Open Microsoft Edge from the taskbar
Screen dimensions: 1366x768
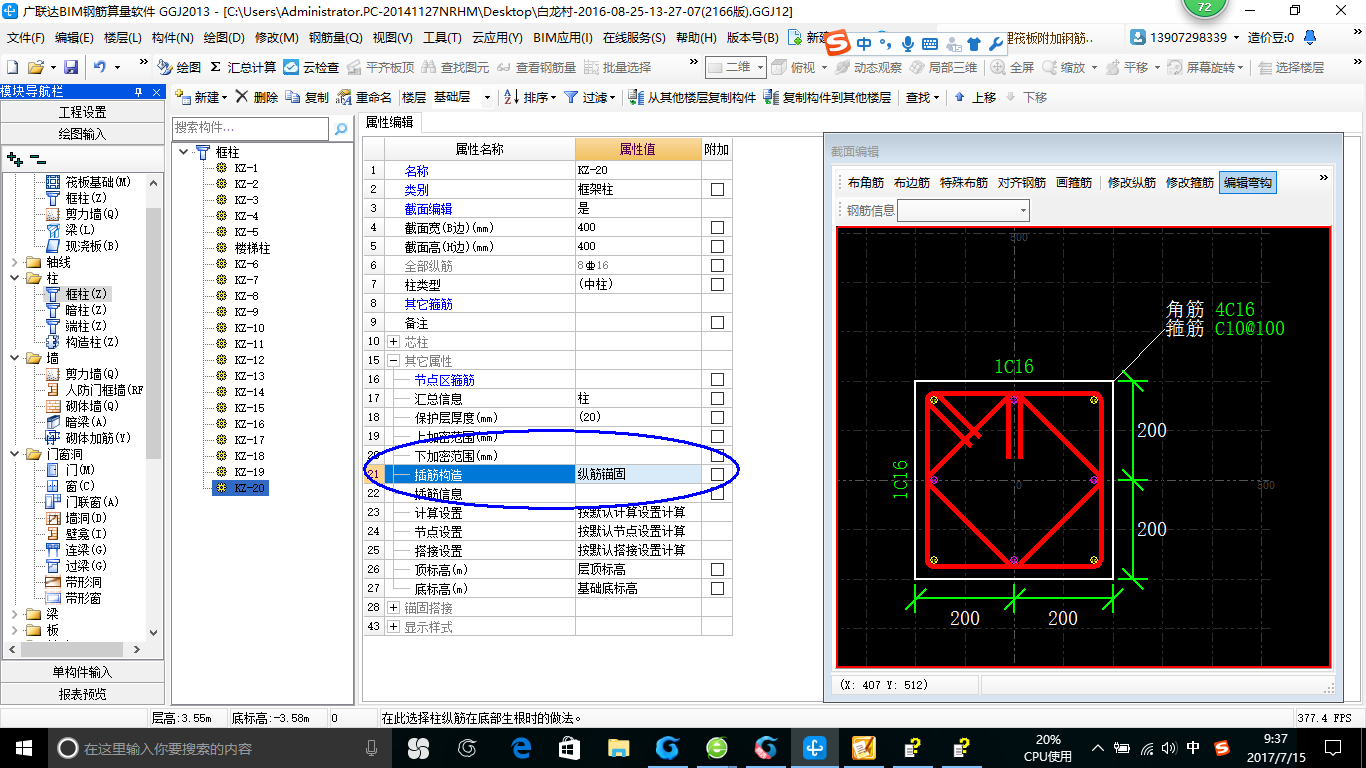click(x=521, y=747)
